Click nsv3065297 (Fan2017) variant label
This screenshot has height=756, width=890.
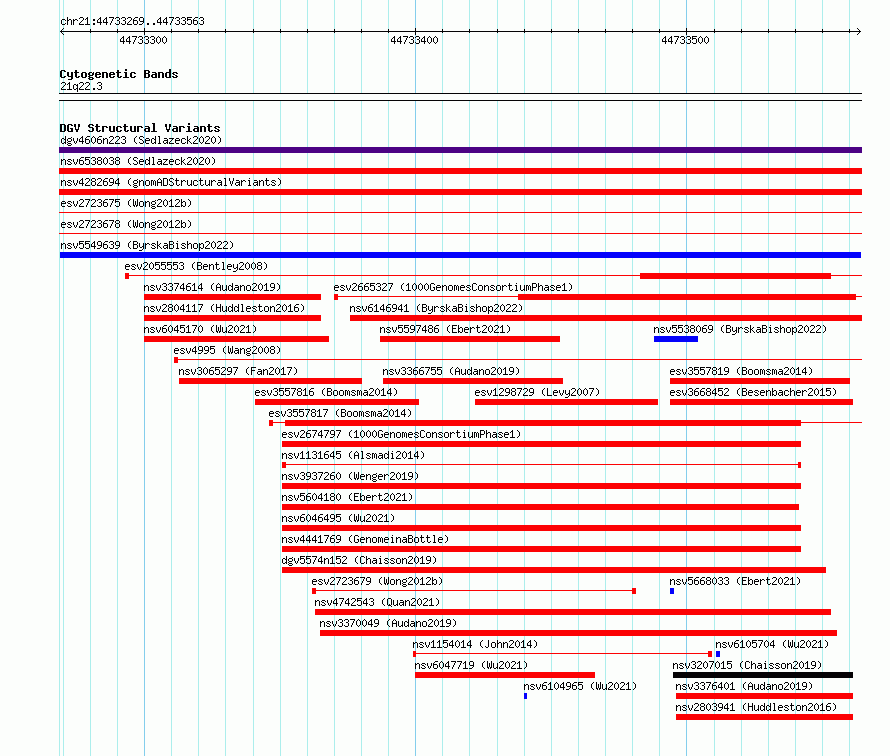(238, 371)
